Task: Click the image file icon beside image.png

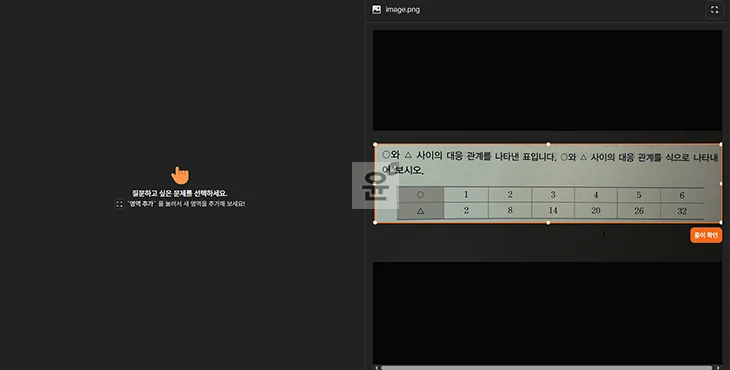Action: (376, 9)
